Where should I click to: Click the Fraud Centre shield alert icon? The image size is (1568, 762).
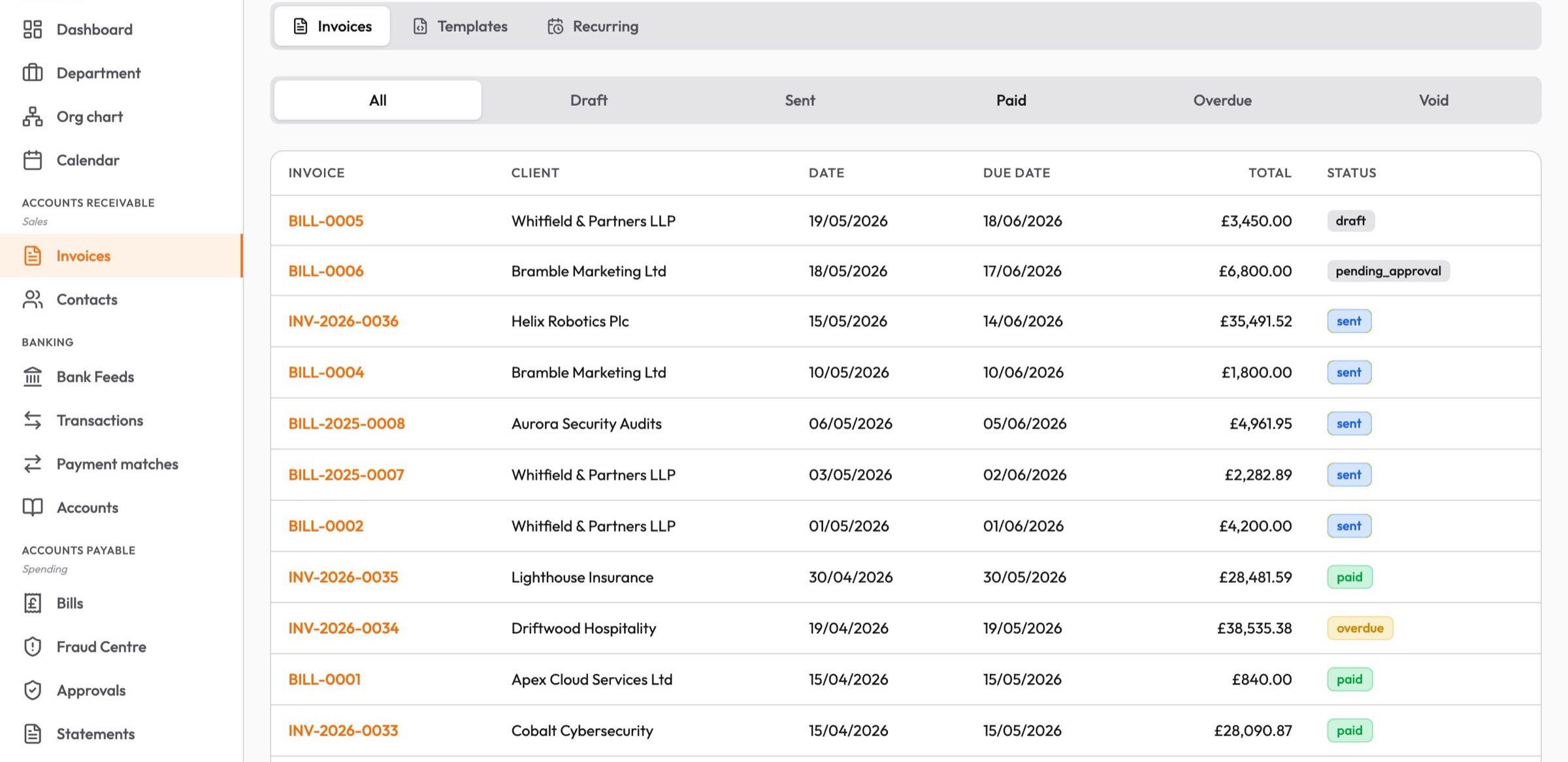(x=33, y=647)
